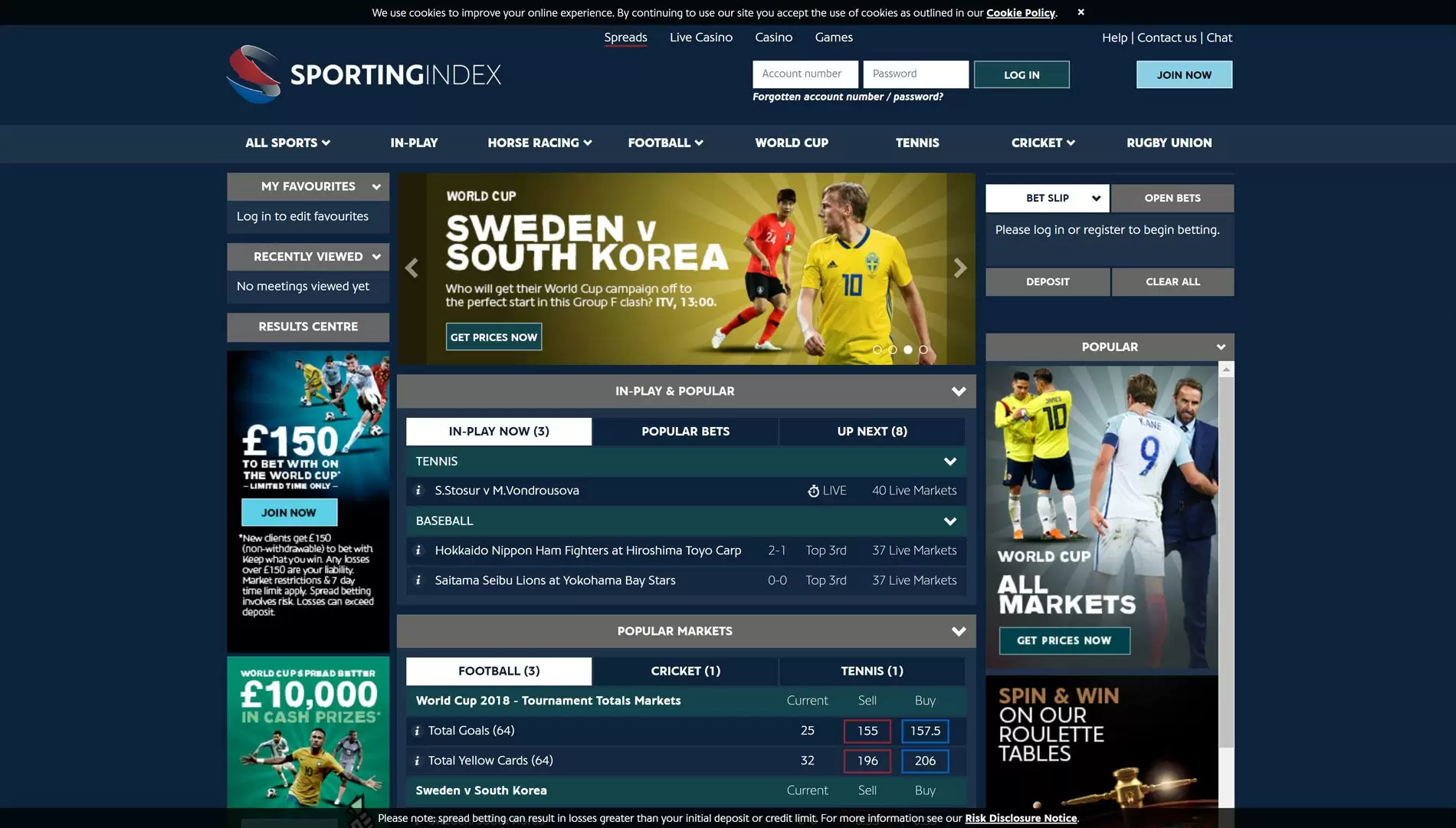Open the Games section

pos(834,37)
